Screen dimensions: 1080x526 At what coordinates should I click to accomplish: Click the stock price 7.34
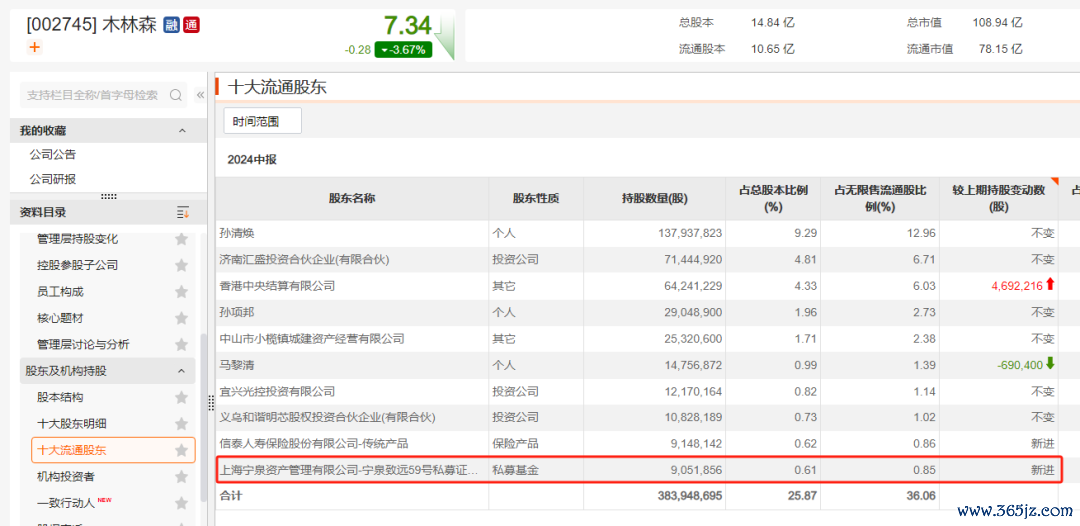point(408,25)
